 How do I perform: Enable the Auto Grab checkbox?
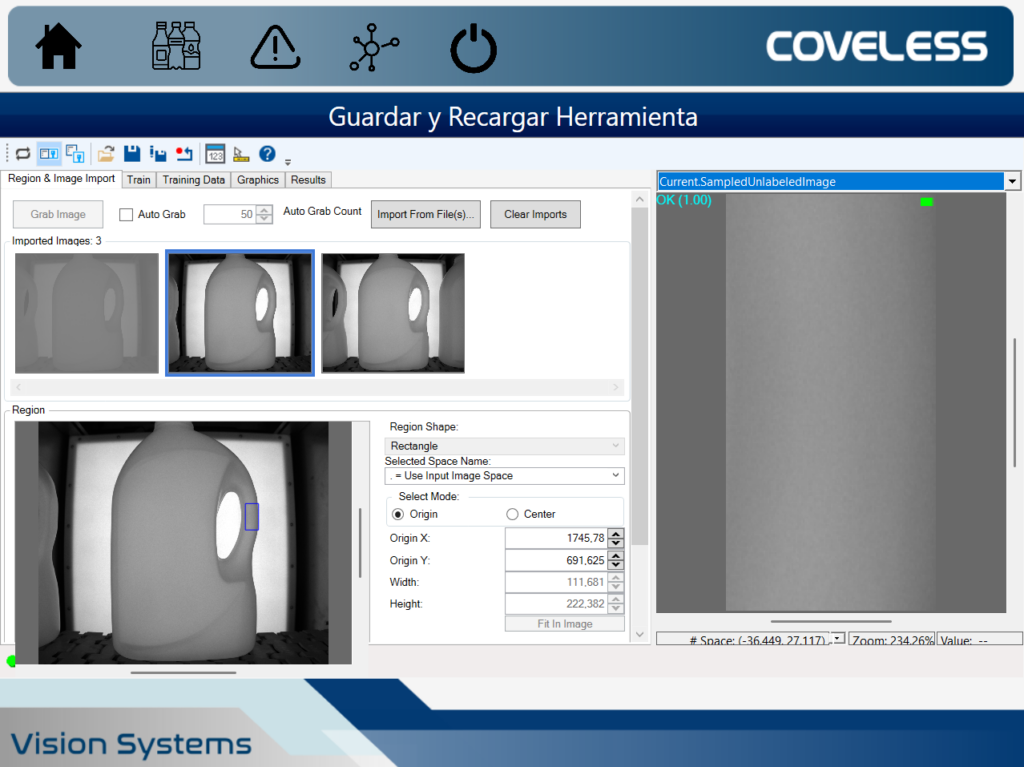pos(126,214)
